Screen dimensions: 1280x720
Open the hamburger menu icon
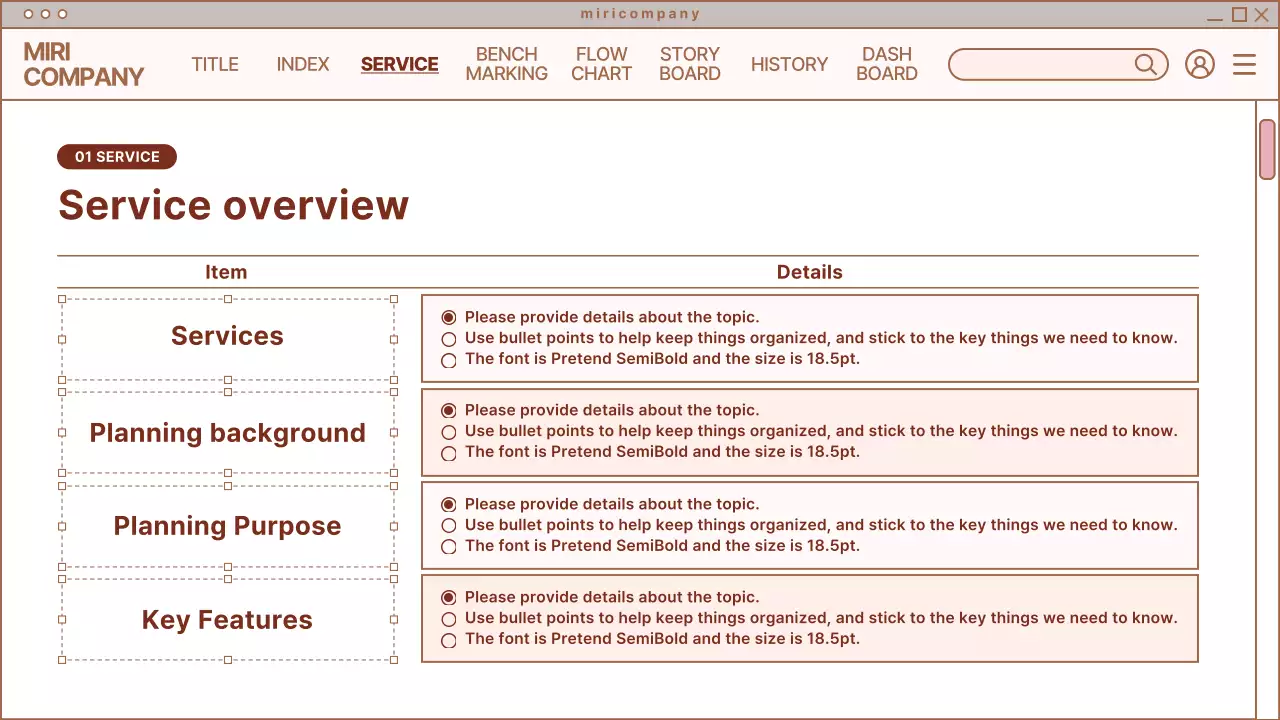1244,64
